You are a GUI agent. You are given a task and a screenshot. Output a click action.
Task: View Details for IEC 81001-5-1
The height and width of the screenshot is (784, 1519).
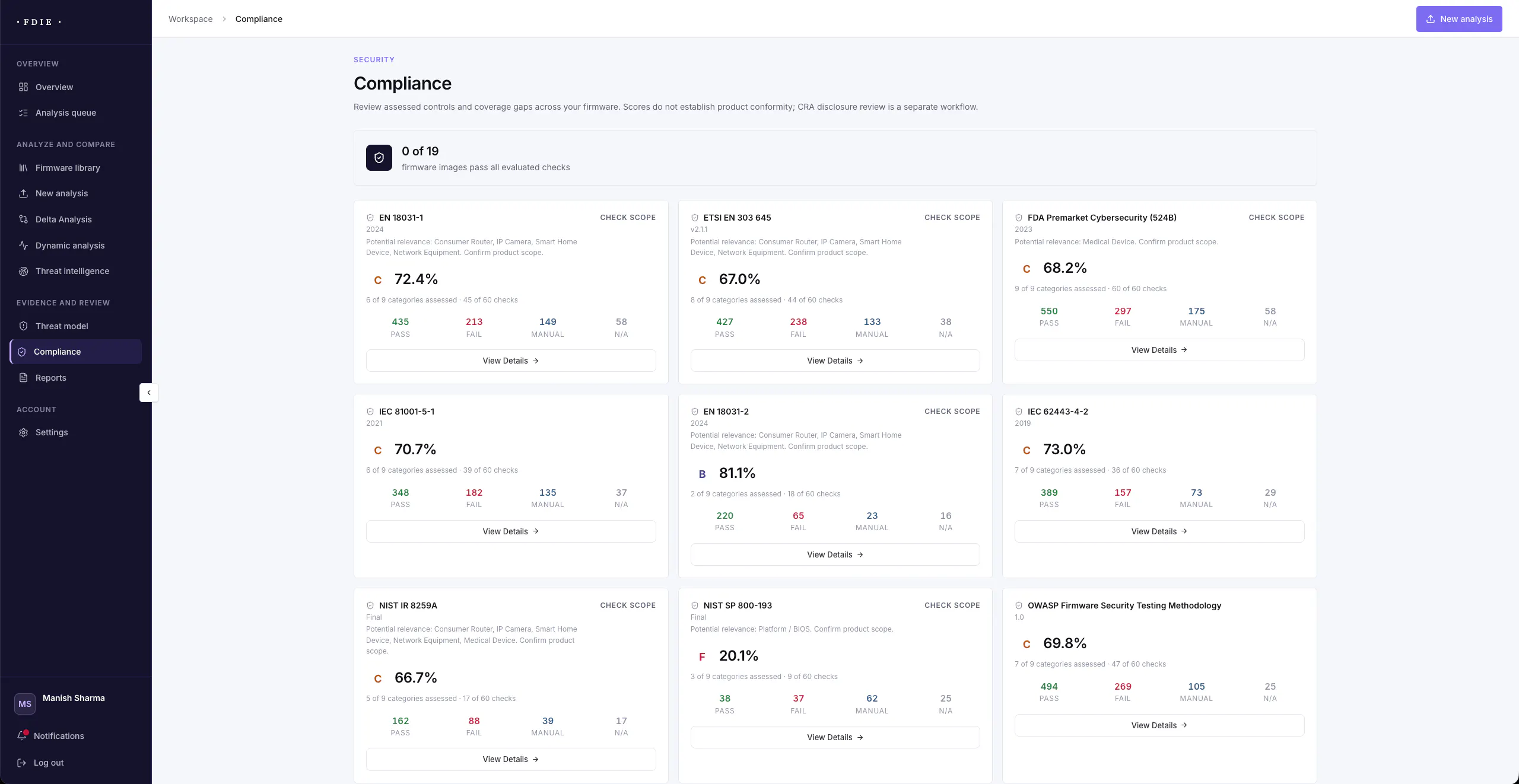511,531
